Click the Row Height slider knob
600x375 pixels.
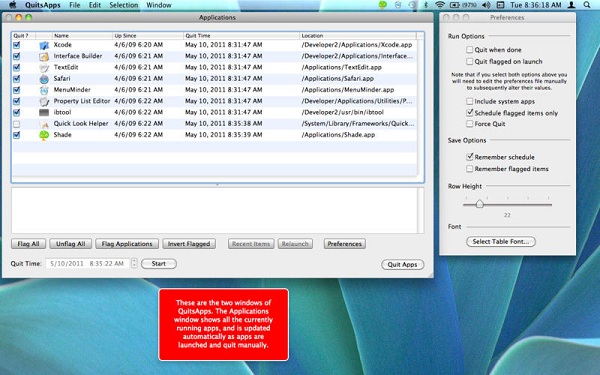coord(479,204)
